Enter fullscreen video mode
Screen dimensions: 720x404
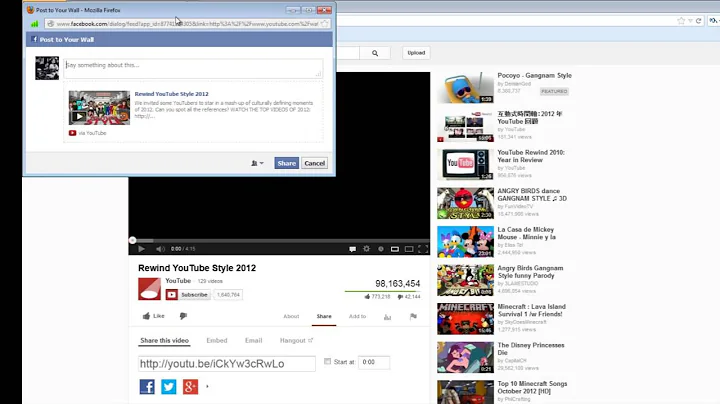423,249
